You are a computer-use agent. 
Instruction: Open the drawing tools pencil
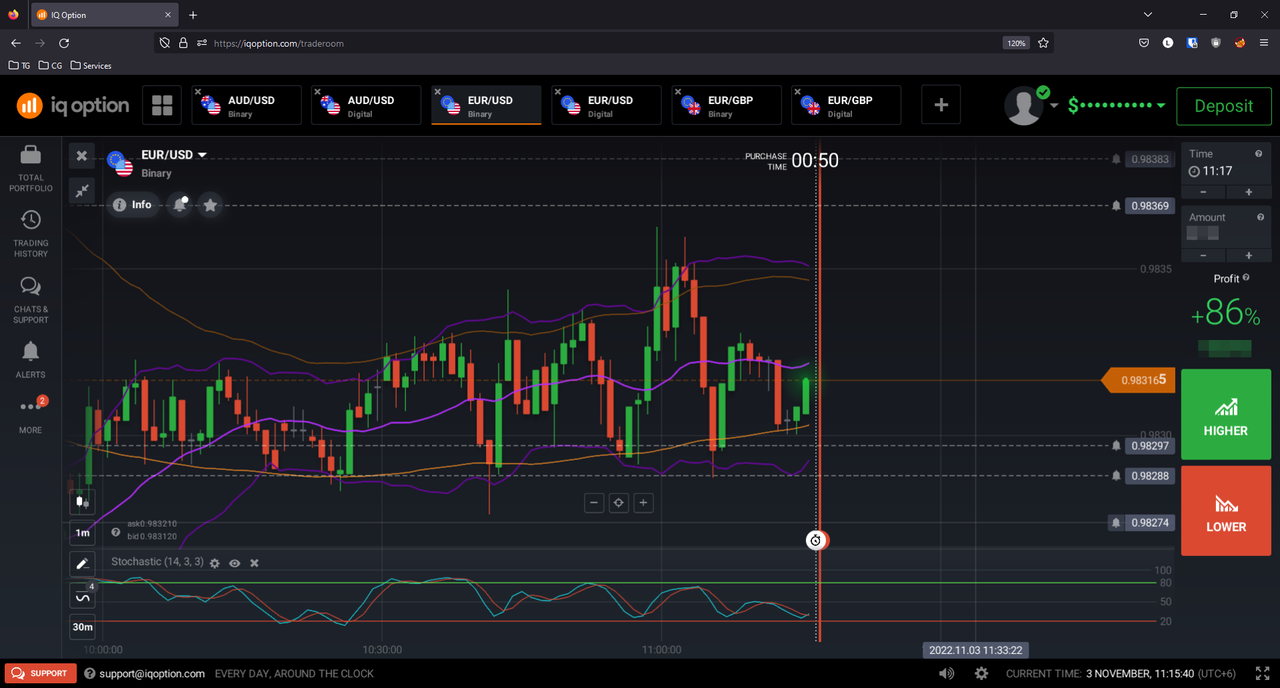82,565
